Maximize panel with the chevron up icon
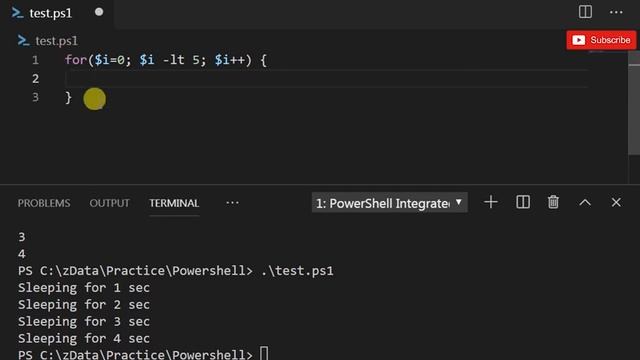This screenshot has height=360, width=640. (x=585, y=202)
